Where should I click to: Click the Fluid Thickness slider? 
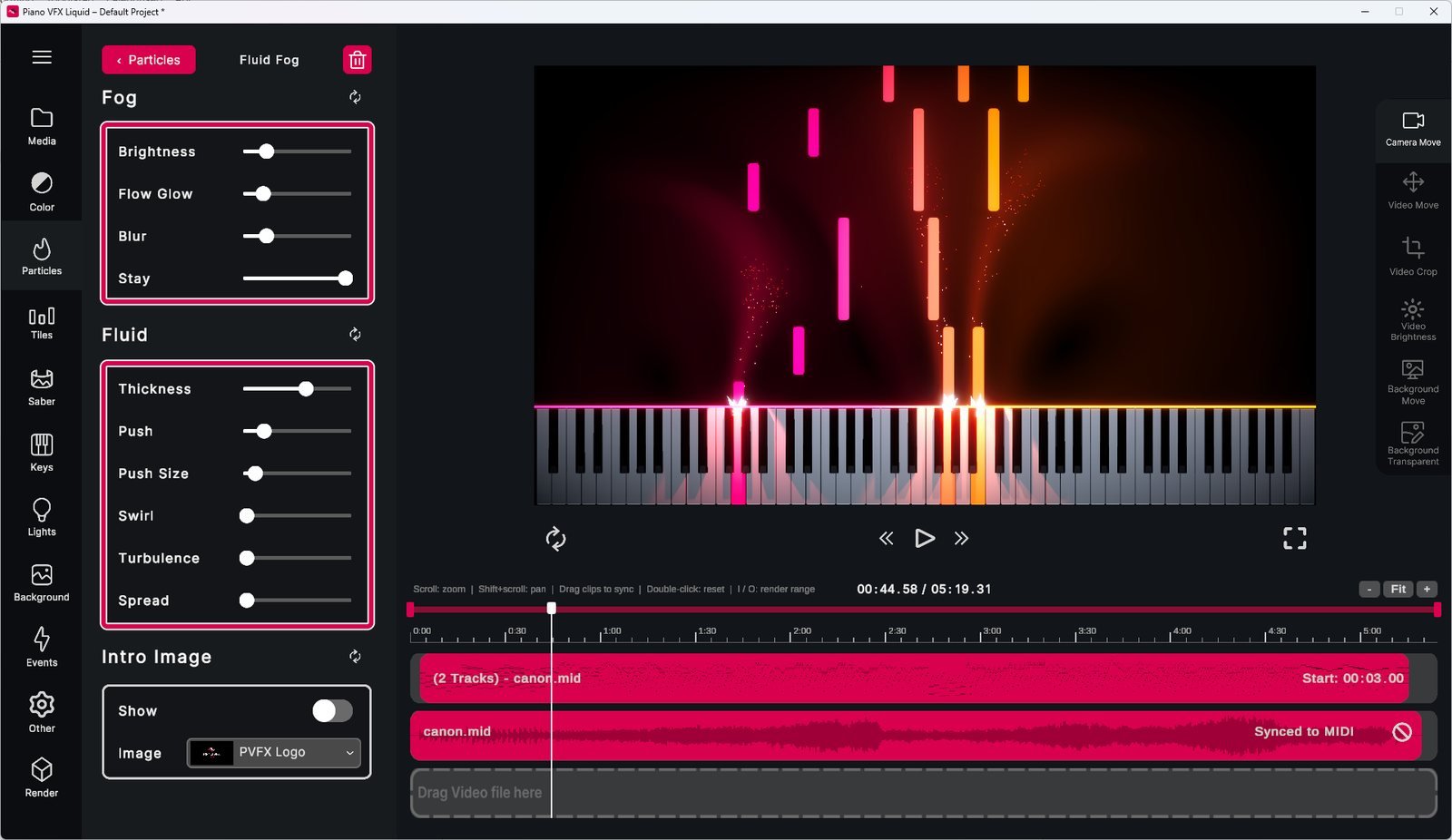[297, 389]
